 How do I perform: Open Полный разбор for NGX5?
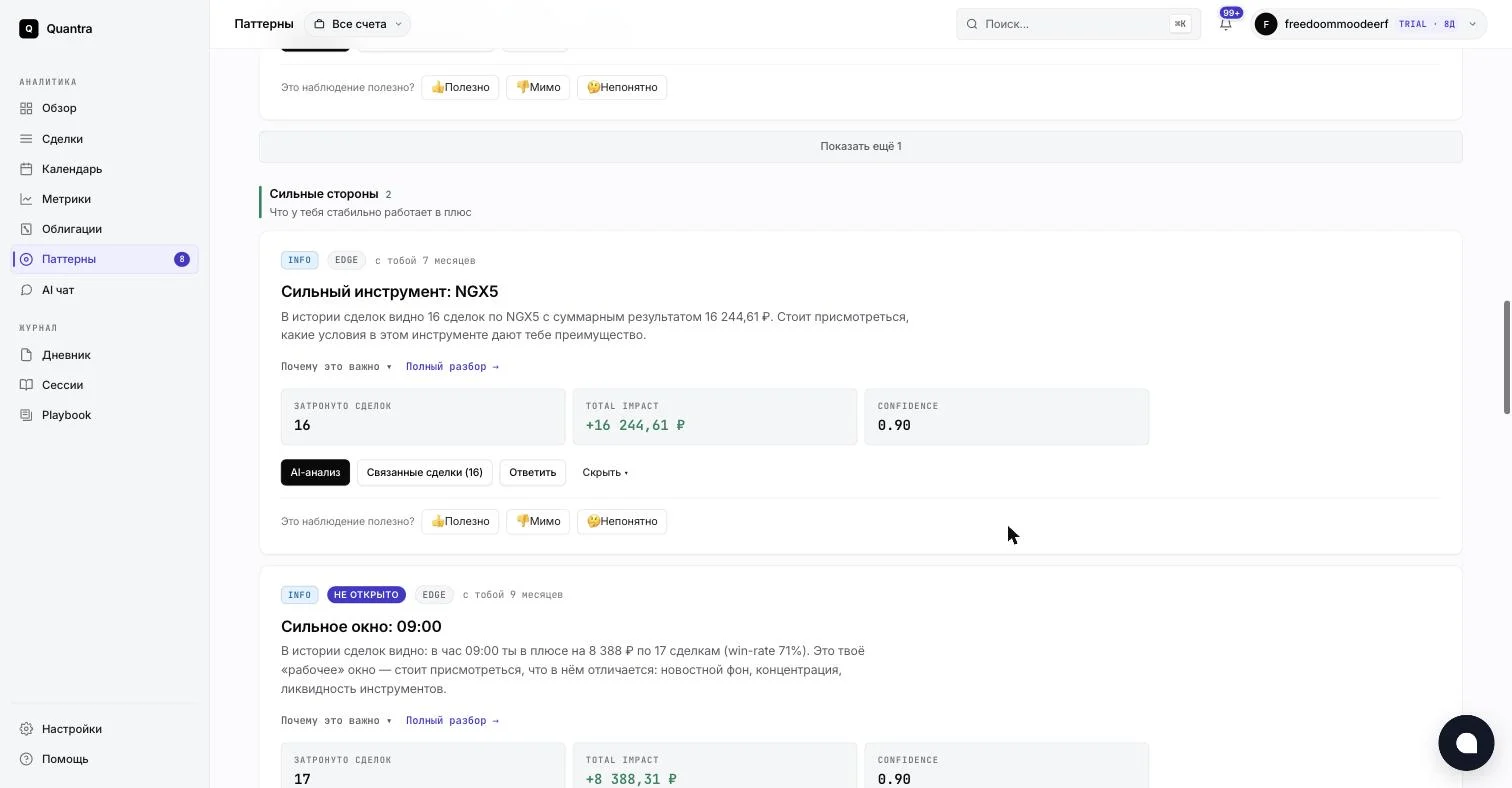pos(452,367)
